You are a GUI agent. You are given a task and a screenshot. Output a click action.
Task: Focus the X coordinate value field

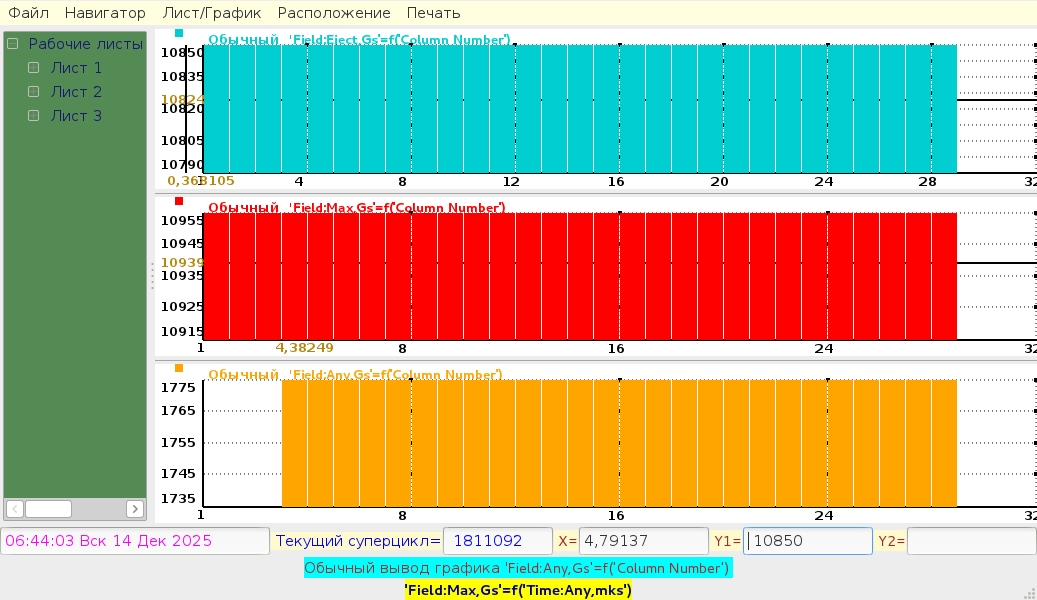coord(643,541)
